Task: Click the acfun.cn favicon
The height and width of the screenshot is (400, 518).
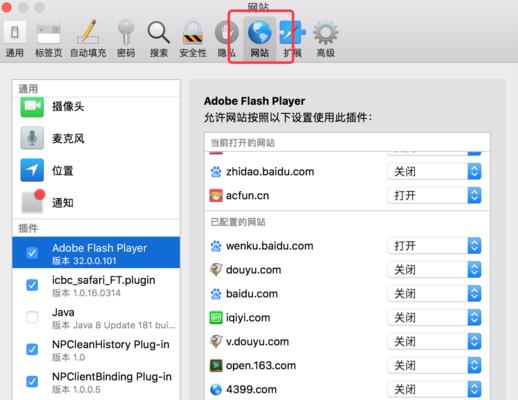Action: click(x=216, y=196)
